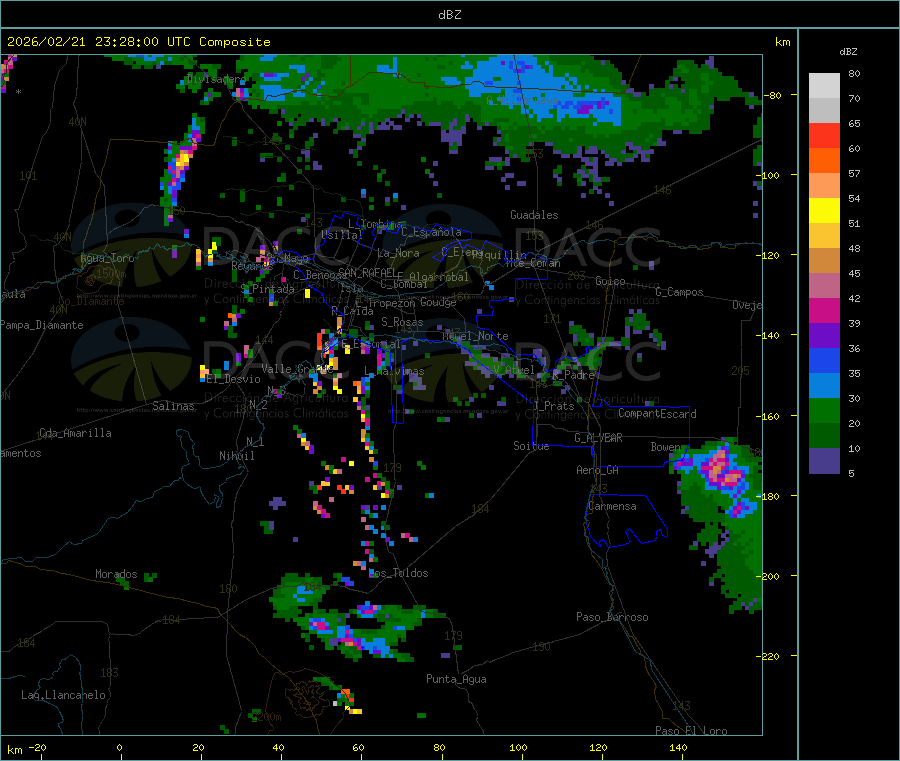Click the magenta 39-42 dBZ legend swatch

pyautogui.click(x=824, y=310)
